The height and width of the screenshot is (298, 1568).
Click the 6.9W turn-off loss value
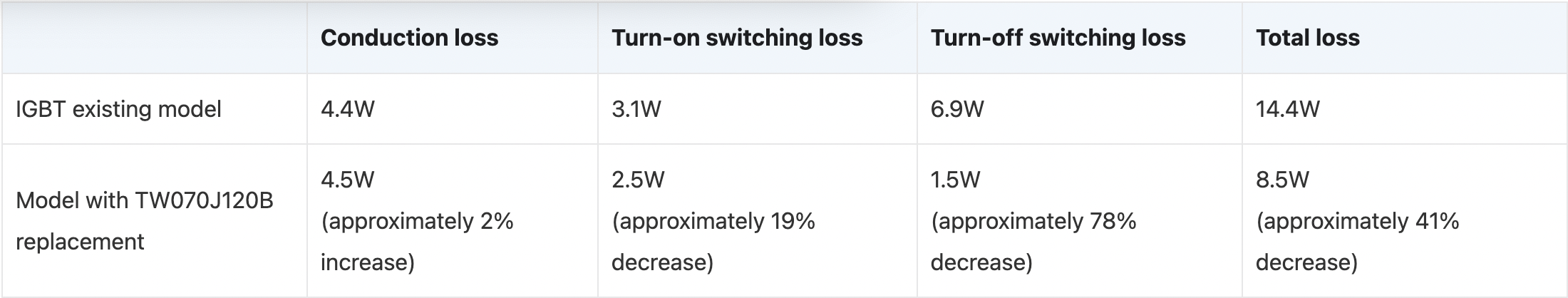pyautogui.click(x=956, y=109)
